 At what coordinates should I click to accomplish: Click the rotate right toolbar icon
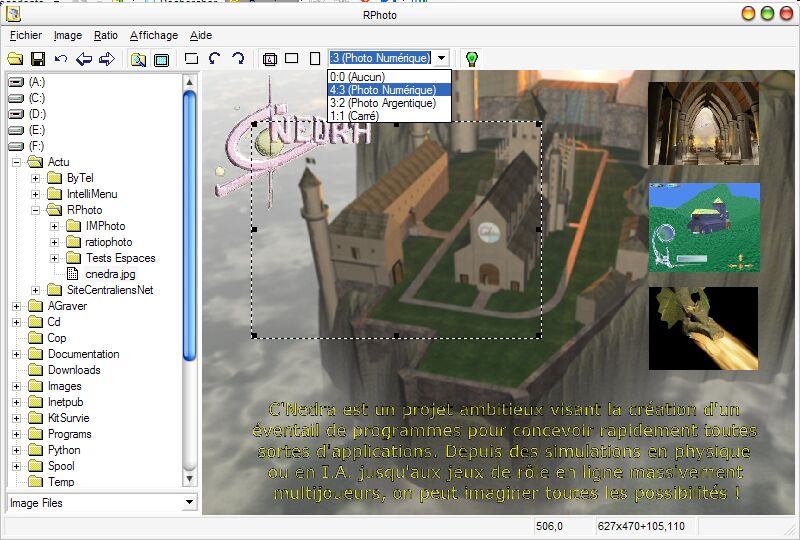click(238, 59)
